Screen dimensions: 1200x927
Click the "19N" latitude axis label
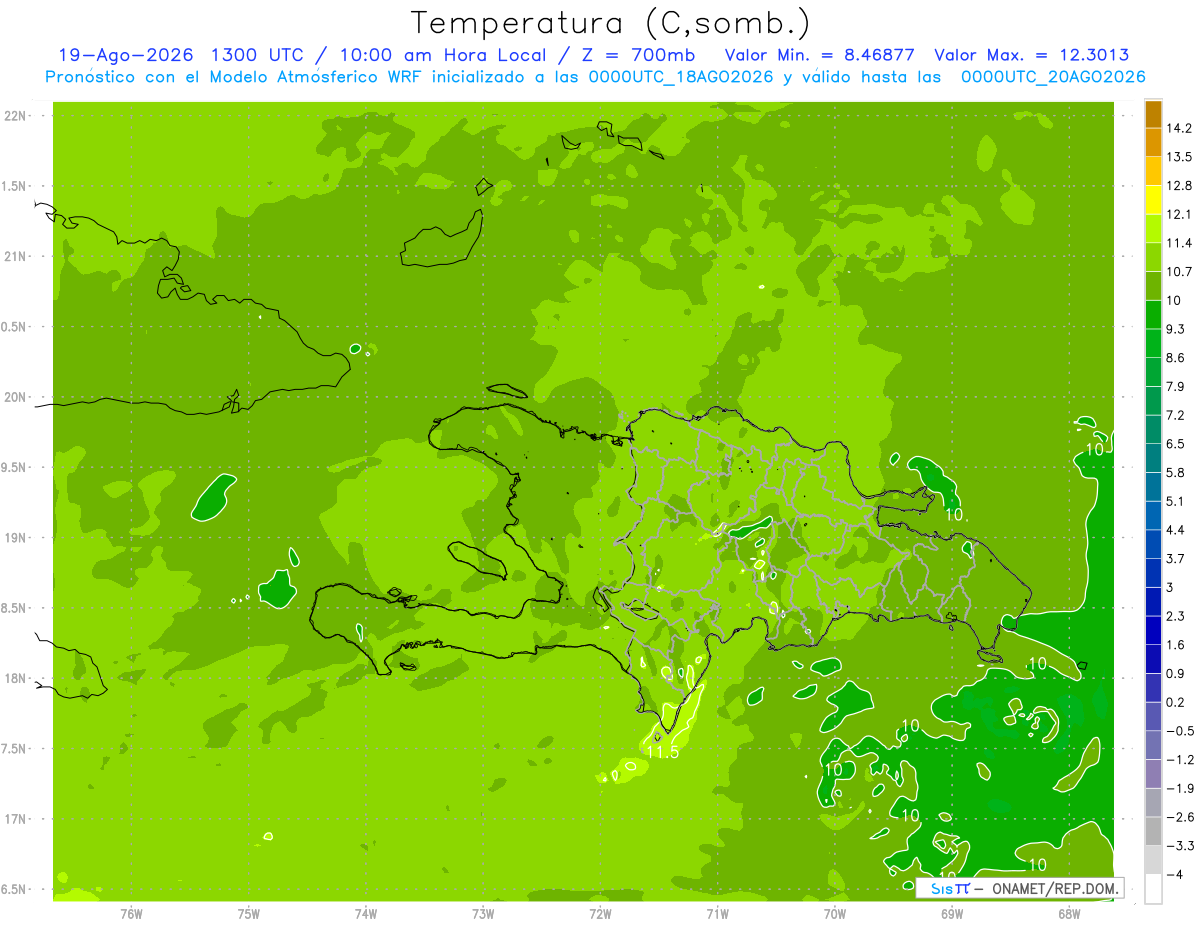(x=16, y=538)
